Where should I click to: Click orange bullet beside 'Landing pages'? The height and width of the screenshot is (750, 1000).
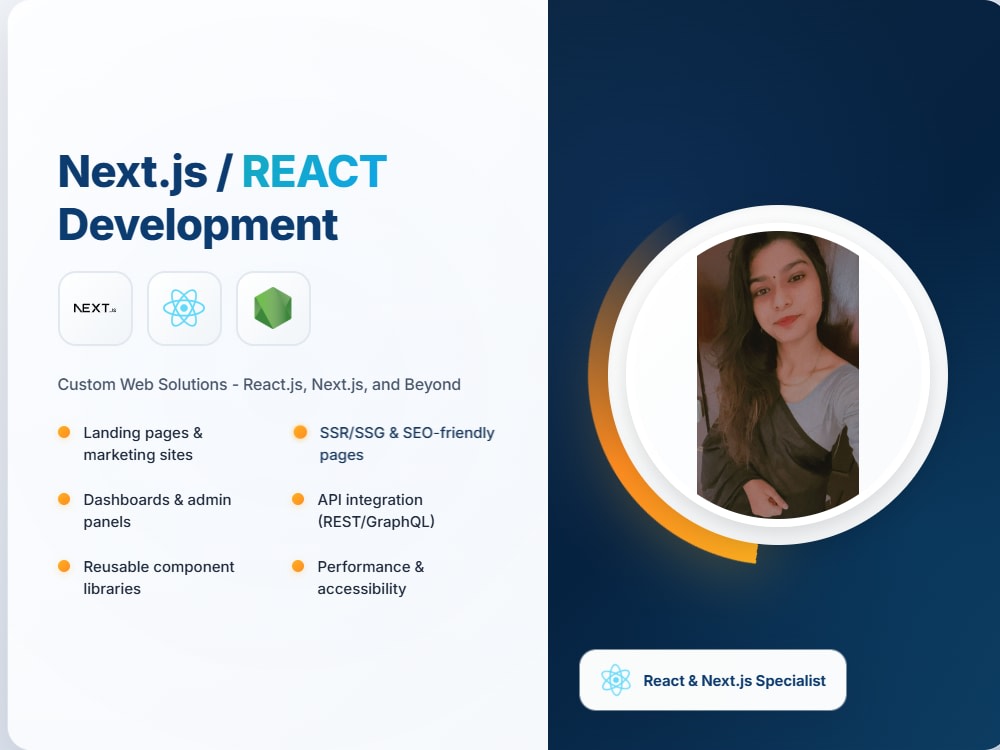[64, 432]
